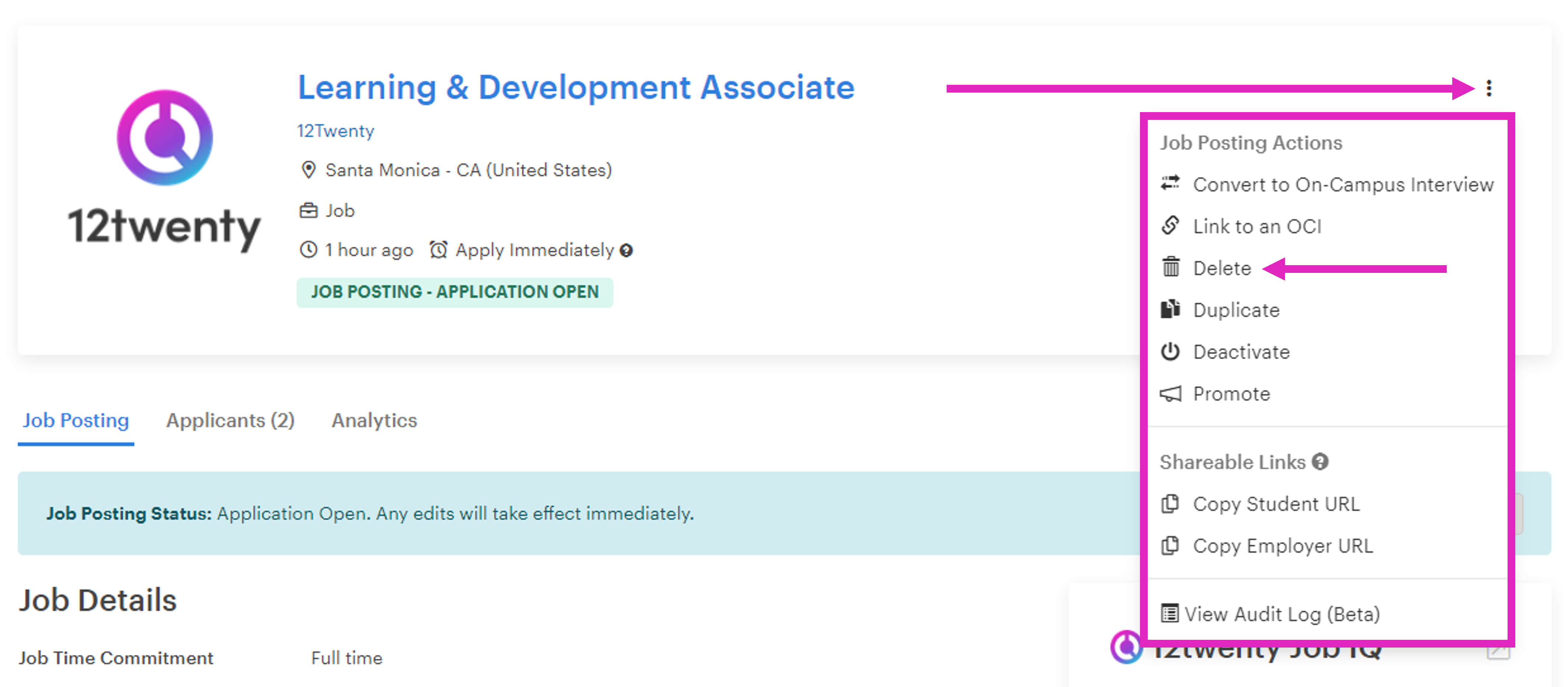Image resolution: width=1568 pixels, height=687 pixels.
Task: Click the Deactivate power icon
Action: point(1170,351)
